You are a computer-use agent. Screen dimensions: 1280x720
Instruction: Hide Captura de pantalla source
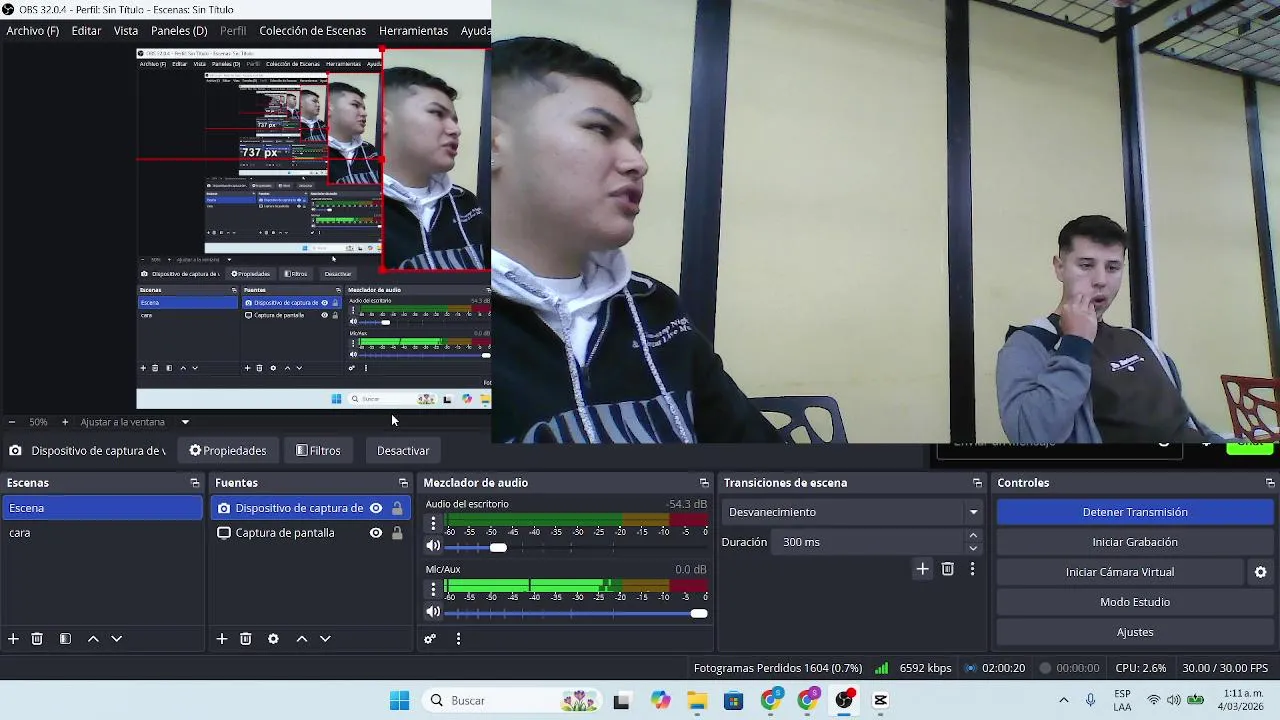376,533
